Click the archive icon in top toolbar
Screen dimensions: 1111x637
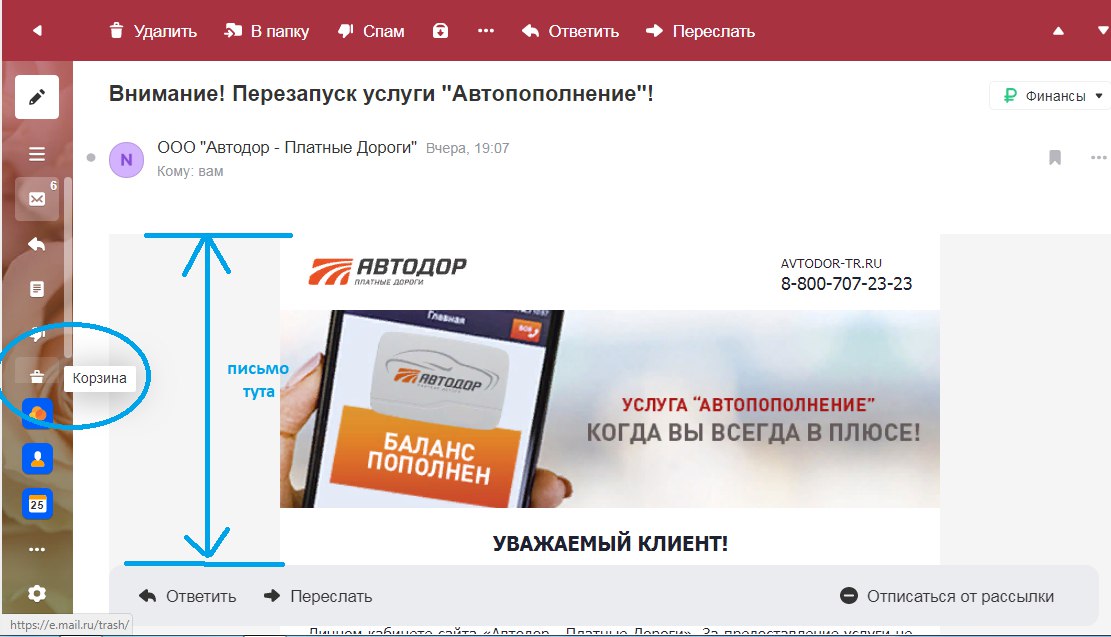[441, 30]
